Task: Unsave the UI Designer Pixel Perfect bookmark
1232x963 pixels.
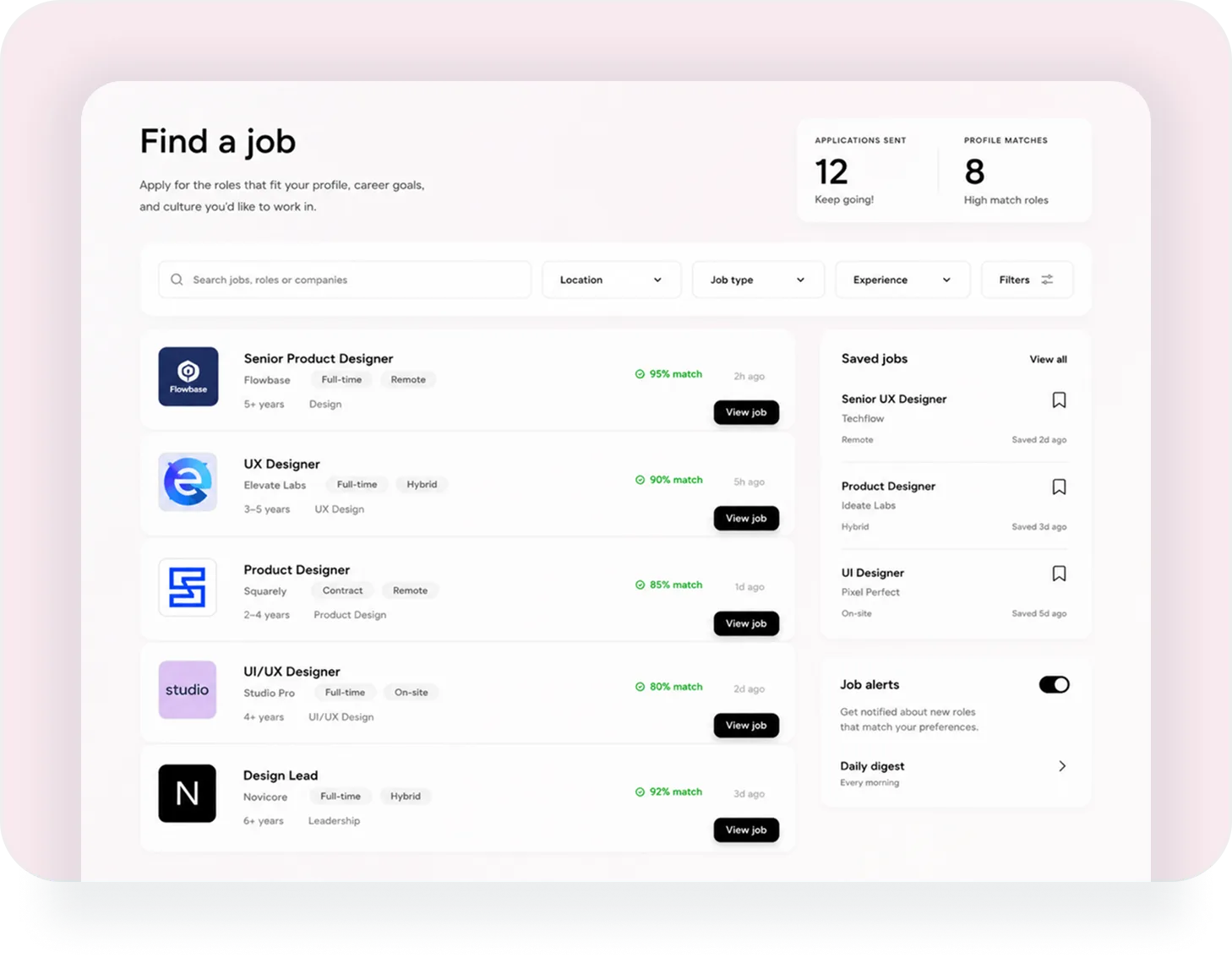Action: [x=1059, y=574]
